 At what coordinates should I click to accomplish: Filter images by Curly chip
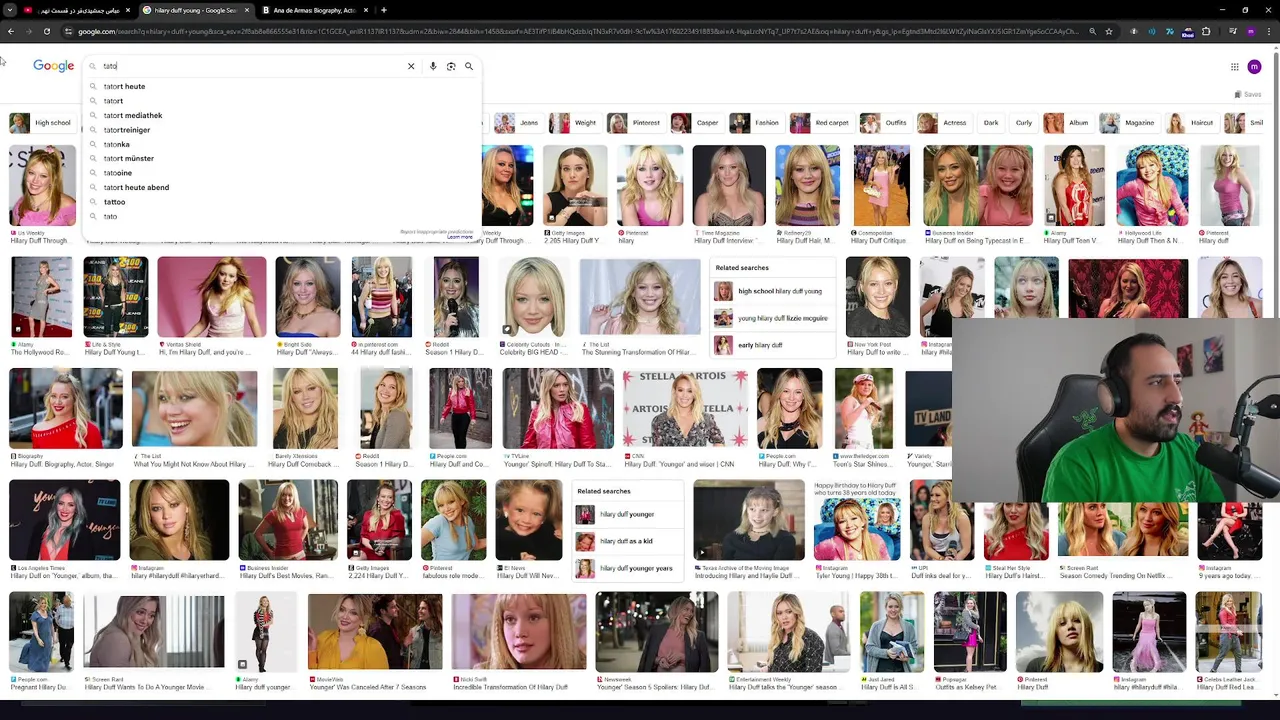pos(1024,123)
